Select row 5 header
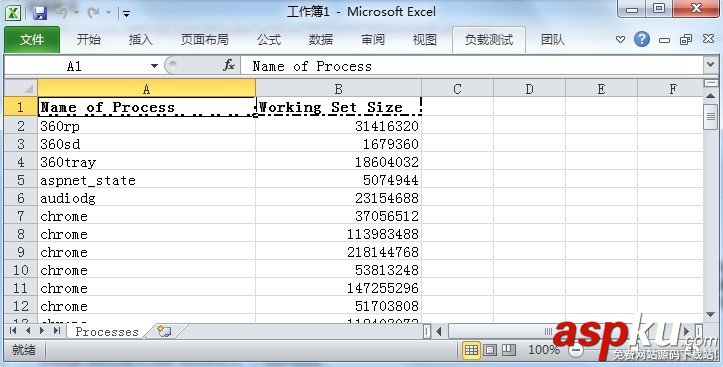 click(x=21, y=180)
